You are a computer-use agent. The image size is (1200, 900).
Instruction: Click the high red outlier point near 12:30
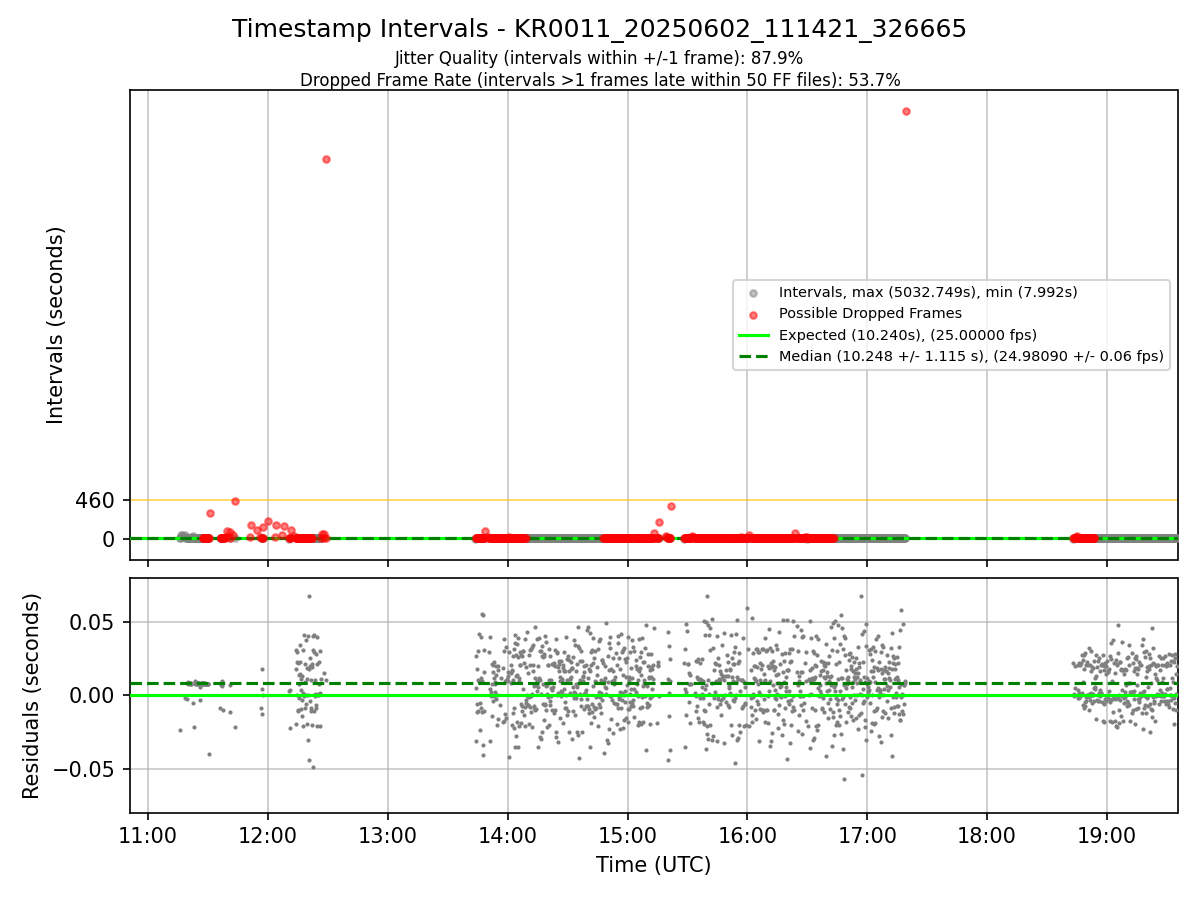point(326,159)
